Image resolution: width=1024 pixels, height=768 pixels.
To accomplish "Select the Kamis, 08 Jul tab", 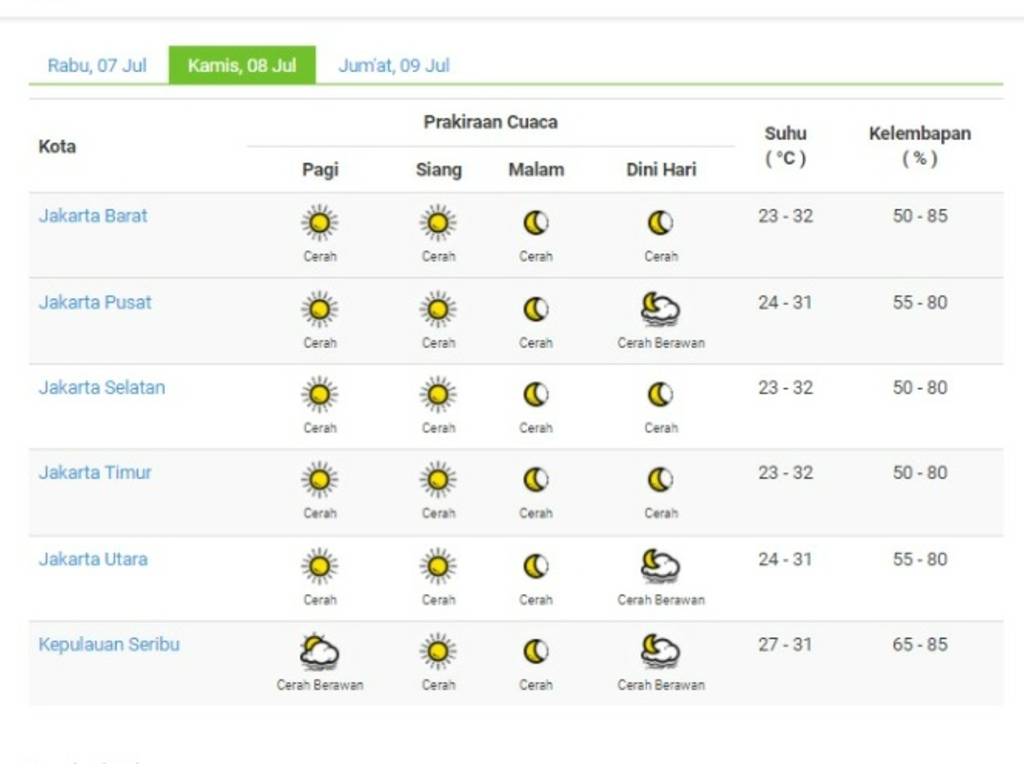I will (242, 66).
